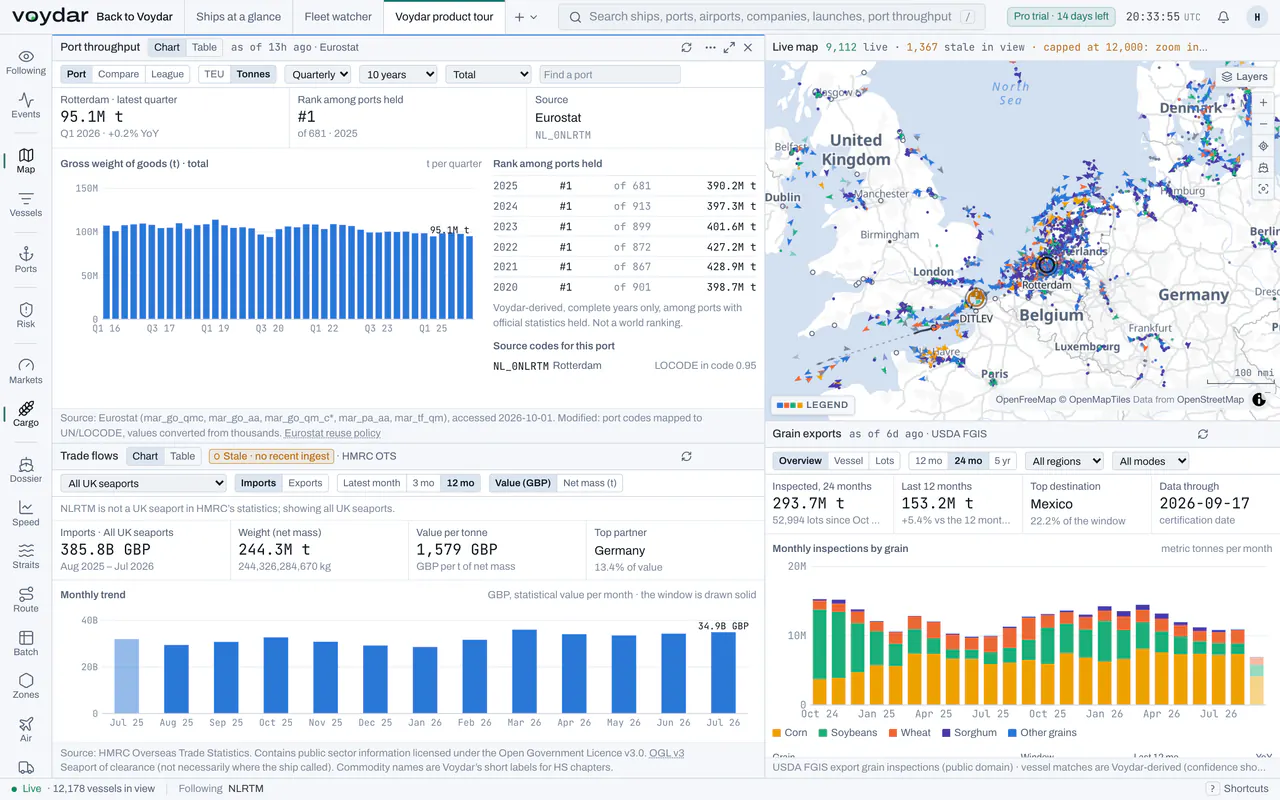
Task: Open Port throughput more options menu
Action: tap(710, 47)
